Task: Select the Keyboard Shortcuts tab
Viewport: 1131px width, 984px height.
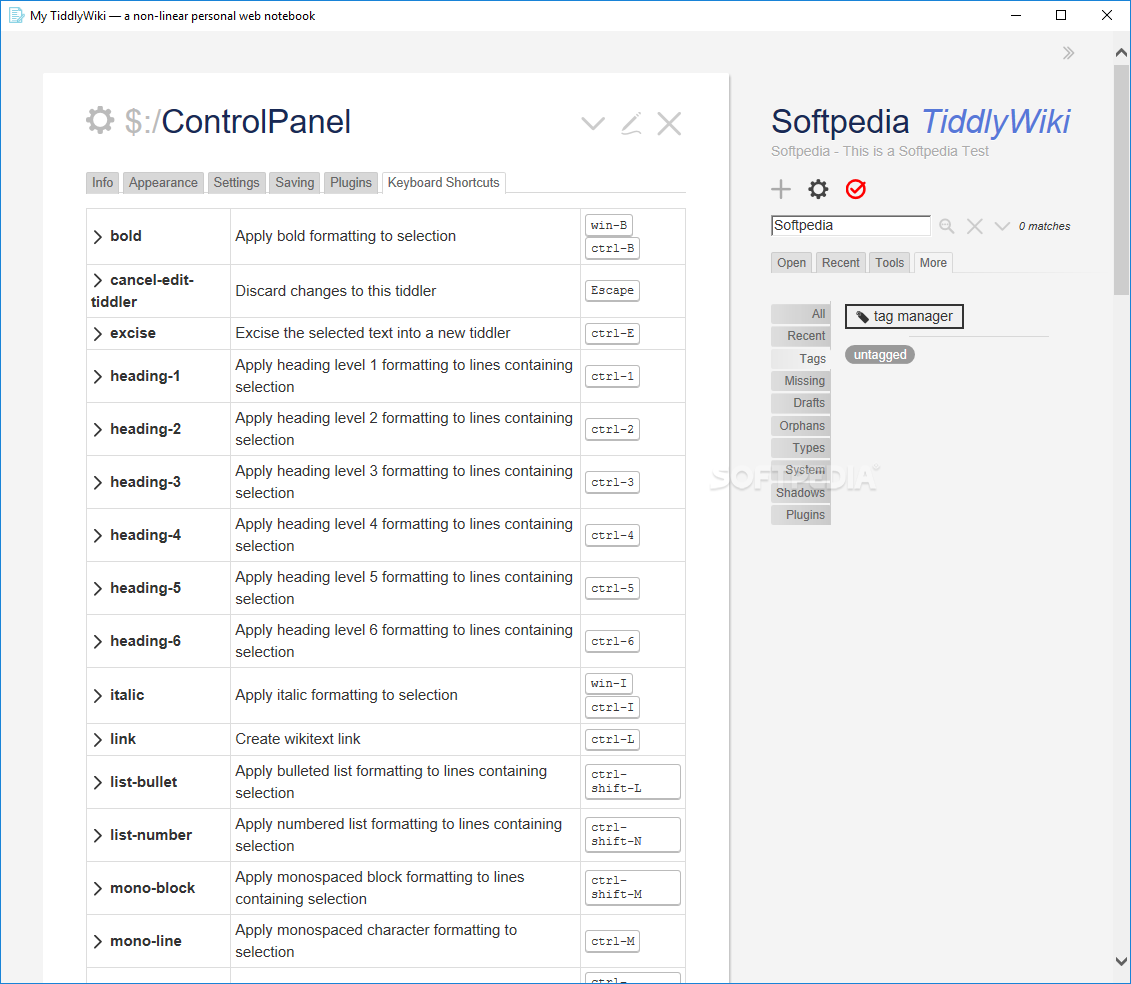Action: coord(444,183)
